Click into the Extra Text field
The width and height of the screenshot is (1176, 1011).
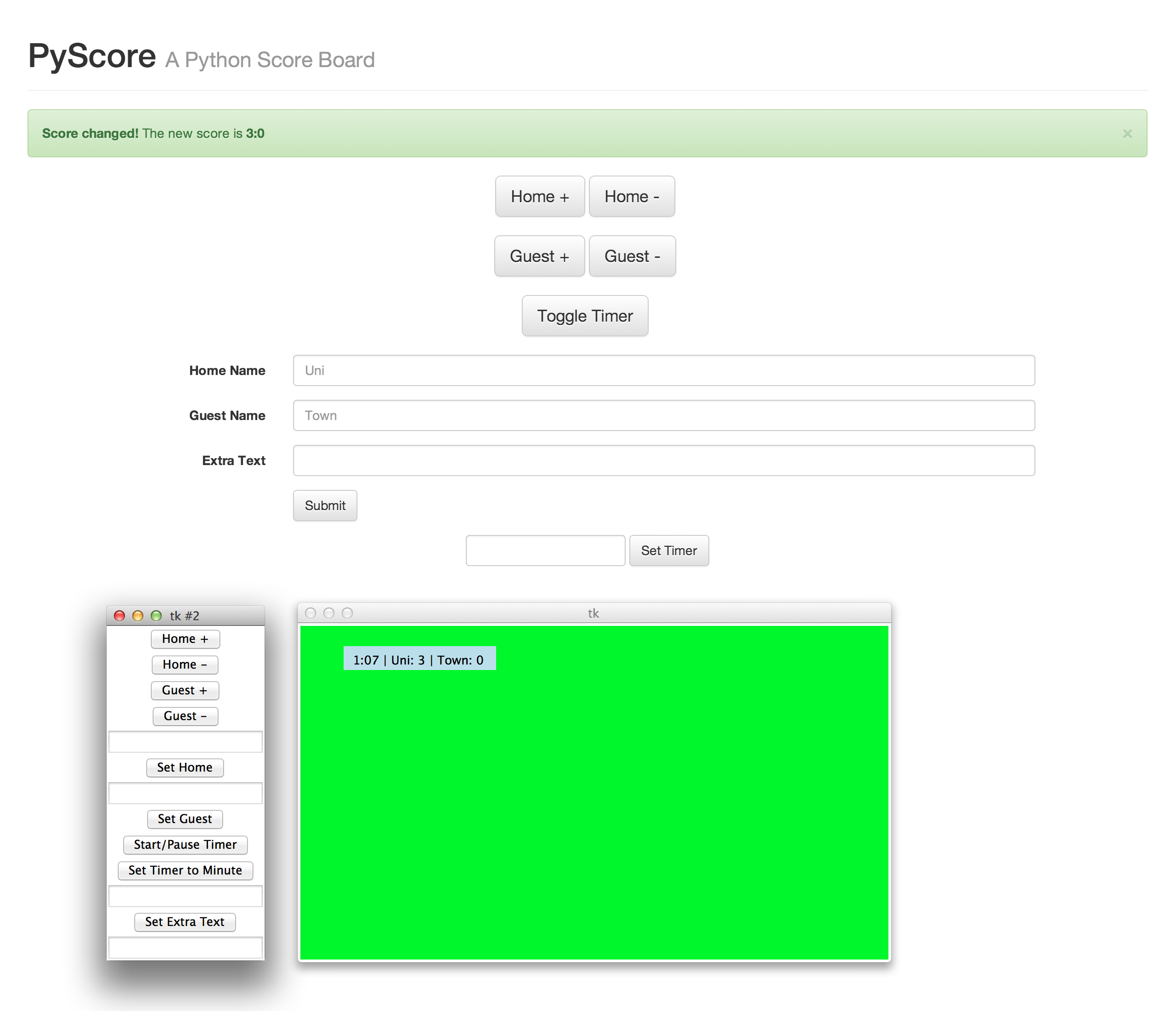[x=663, y=460]
